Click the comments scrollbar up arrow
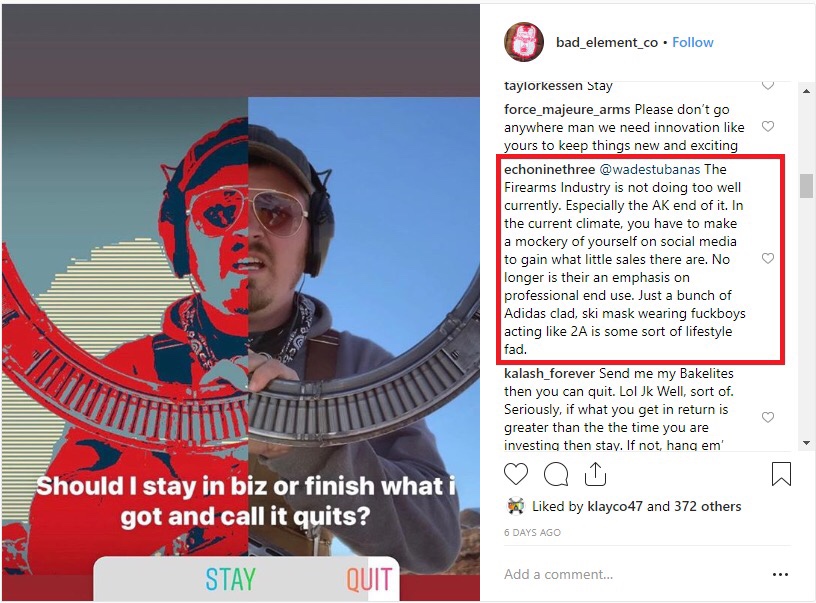Viewport: 816px width, 603px height. (806, 91)
